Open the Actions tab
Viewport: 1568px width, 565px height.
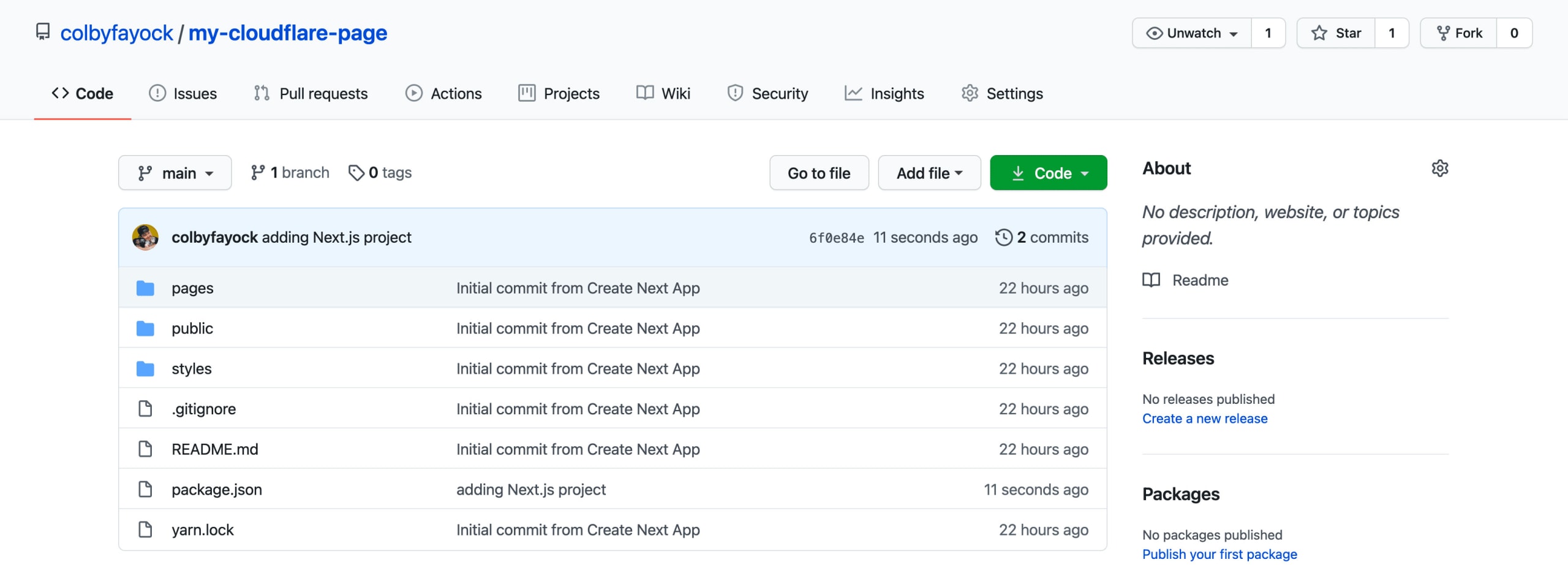[x=443, y=93]
